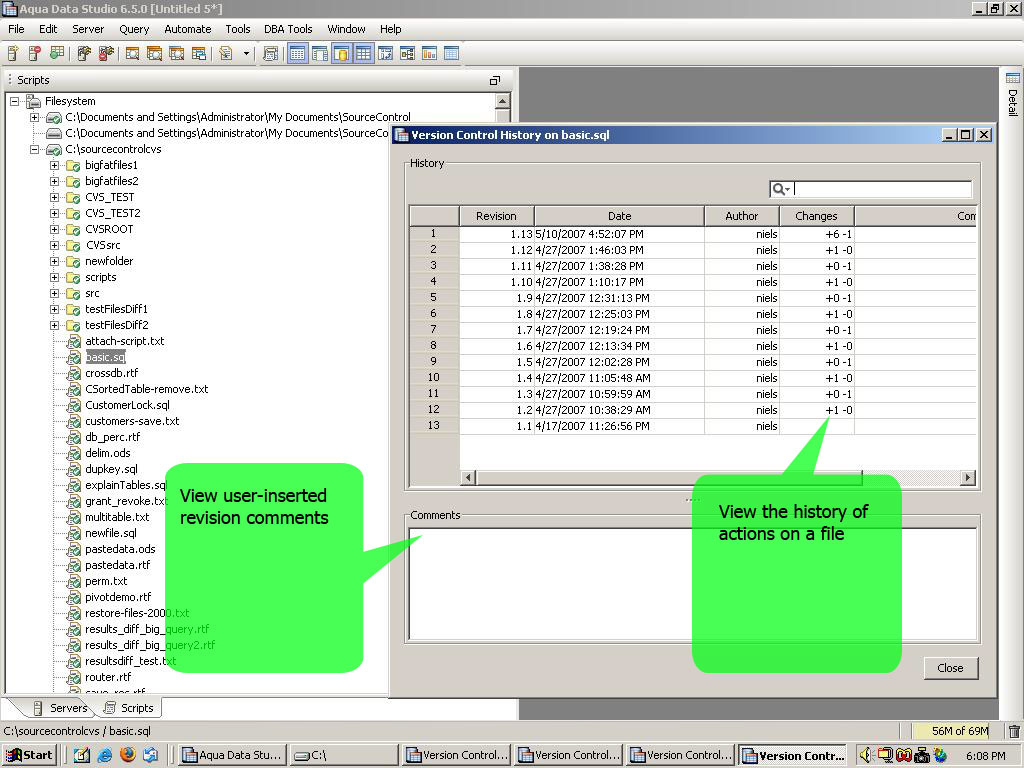
Task: Click the second query window magnifier icon
Action: [155, 54]
